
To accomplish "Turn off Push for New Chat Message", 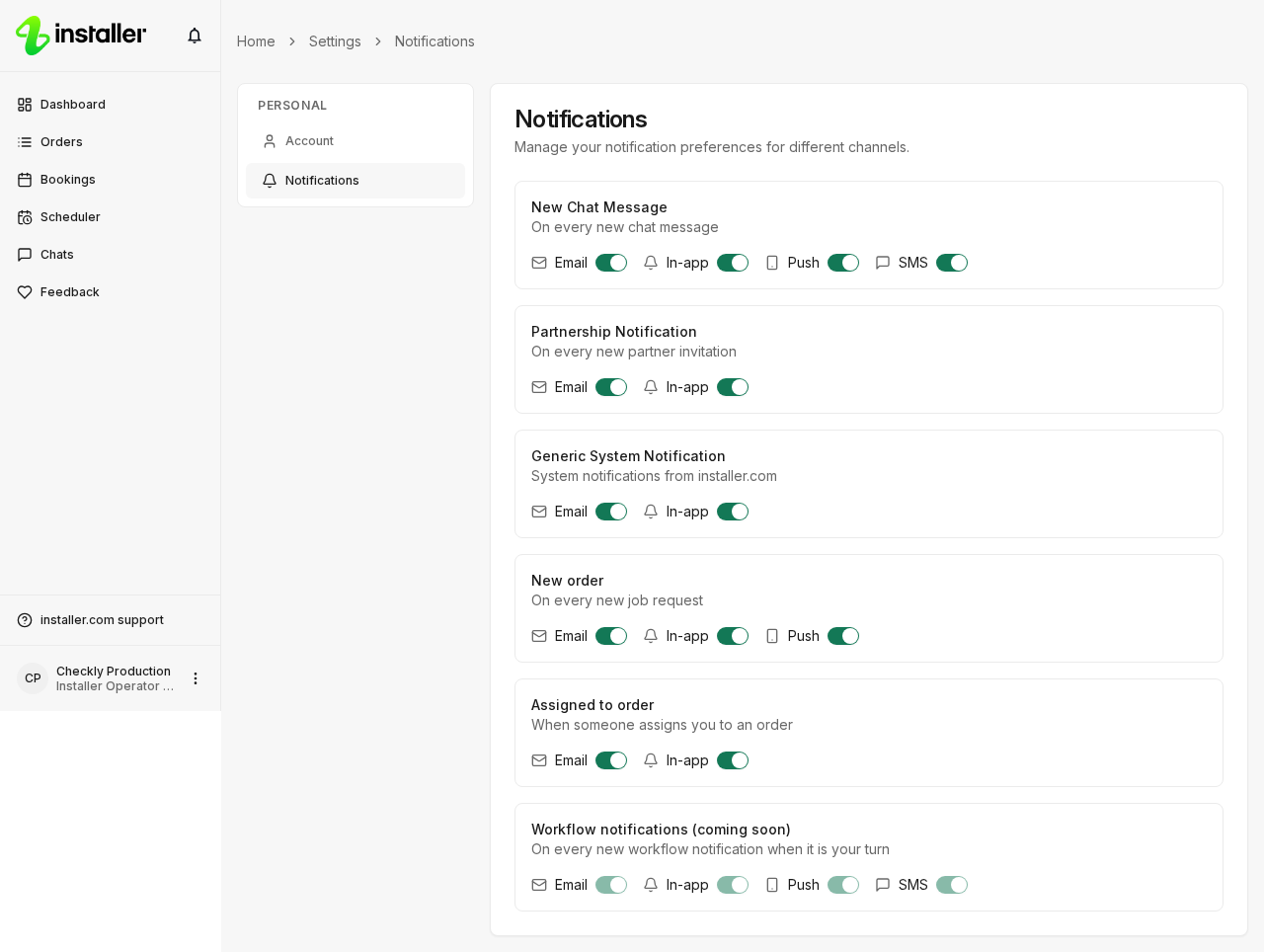I will [x=843, y=263].
